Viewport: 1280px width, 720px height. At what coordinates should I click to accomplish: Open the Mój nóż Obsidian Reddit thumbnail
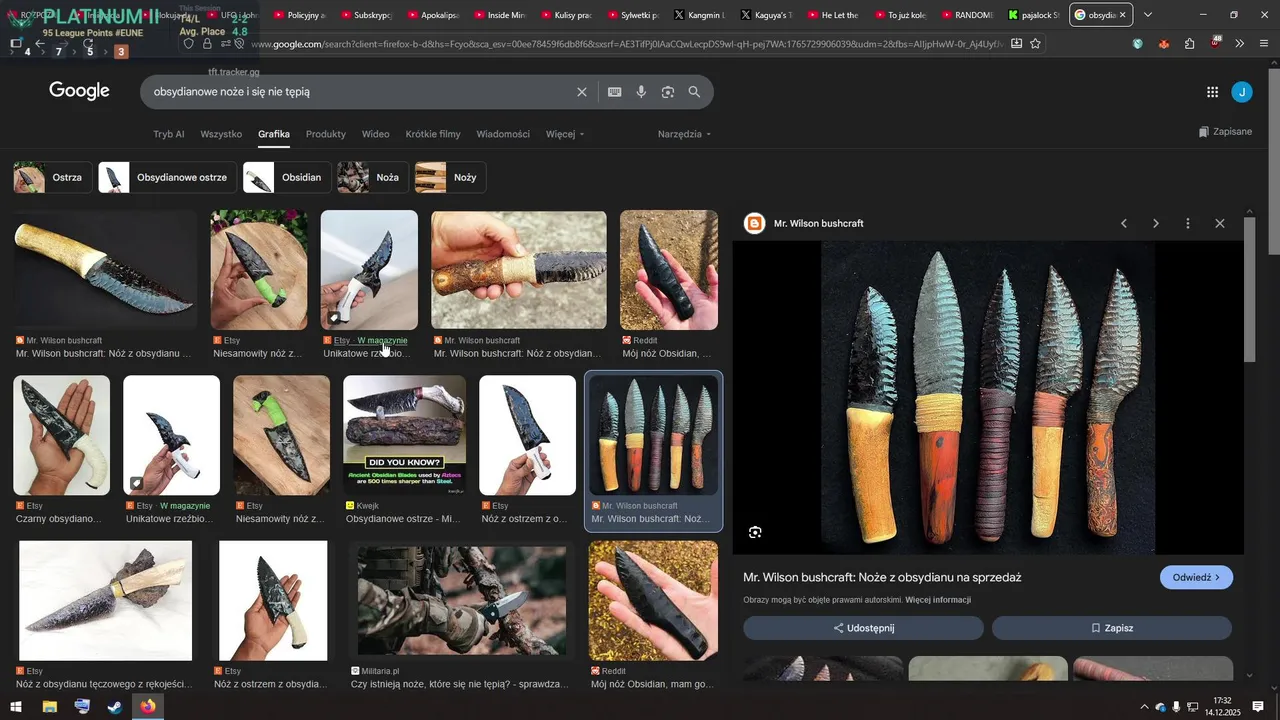click(669, 270)
